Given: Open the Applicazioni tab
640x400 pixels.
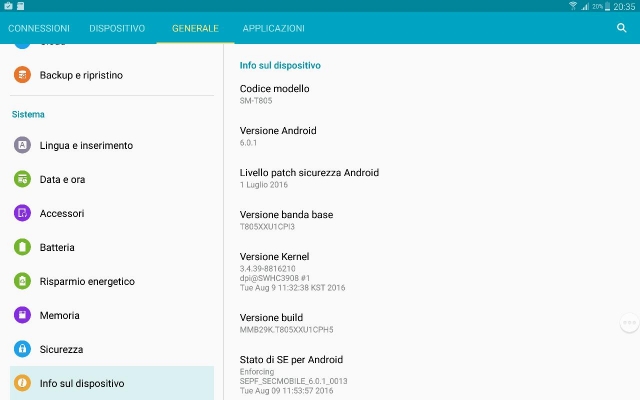Looking at the screenshot, I should tap(273, 28).
